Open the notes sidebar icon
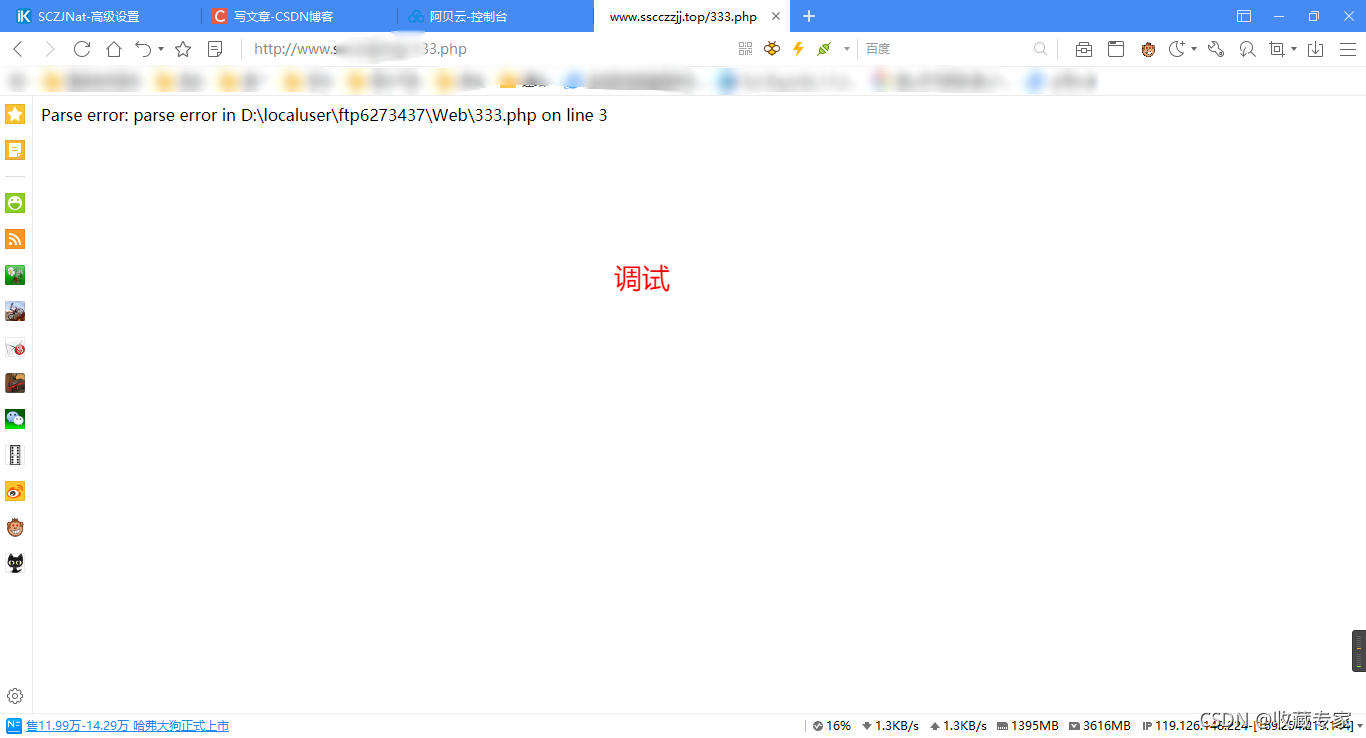This screenshot has width=1366, height=738. (x=15, y=150)
